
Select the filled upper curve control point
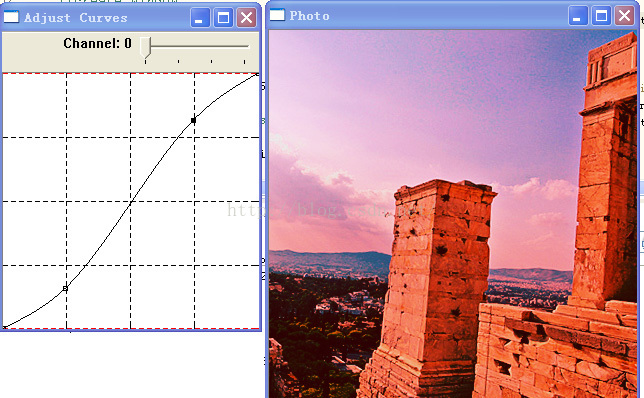coord(193,120)
